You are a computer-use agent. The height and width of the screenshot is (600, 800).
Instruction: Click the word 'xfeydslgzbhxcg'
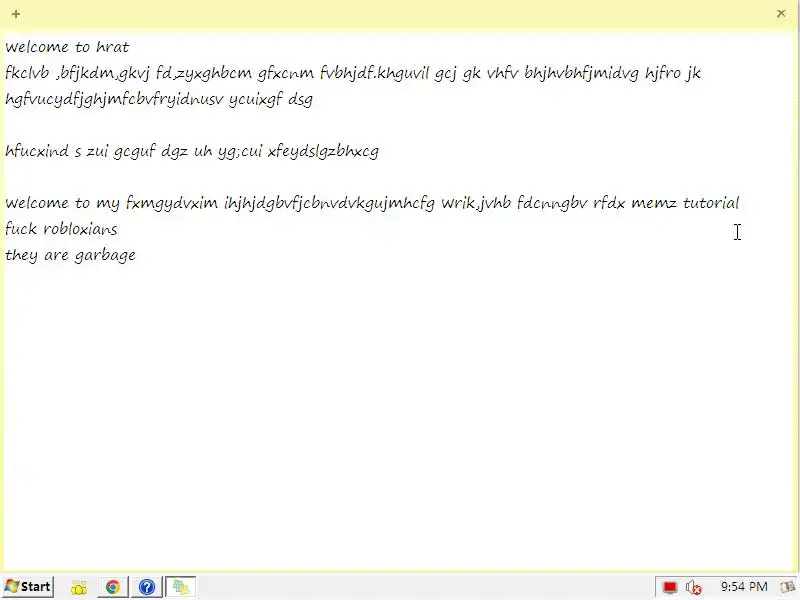pyautogui.click(x=323, y=152)
